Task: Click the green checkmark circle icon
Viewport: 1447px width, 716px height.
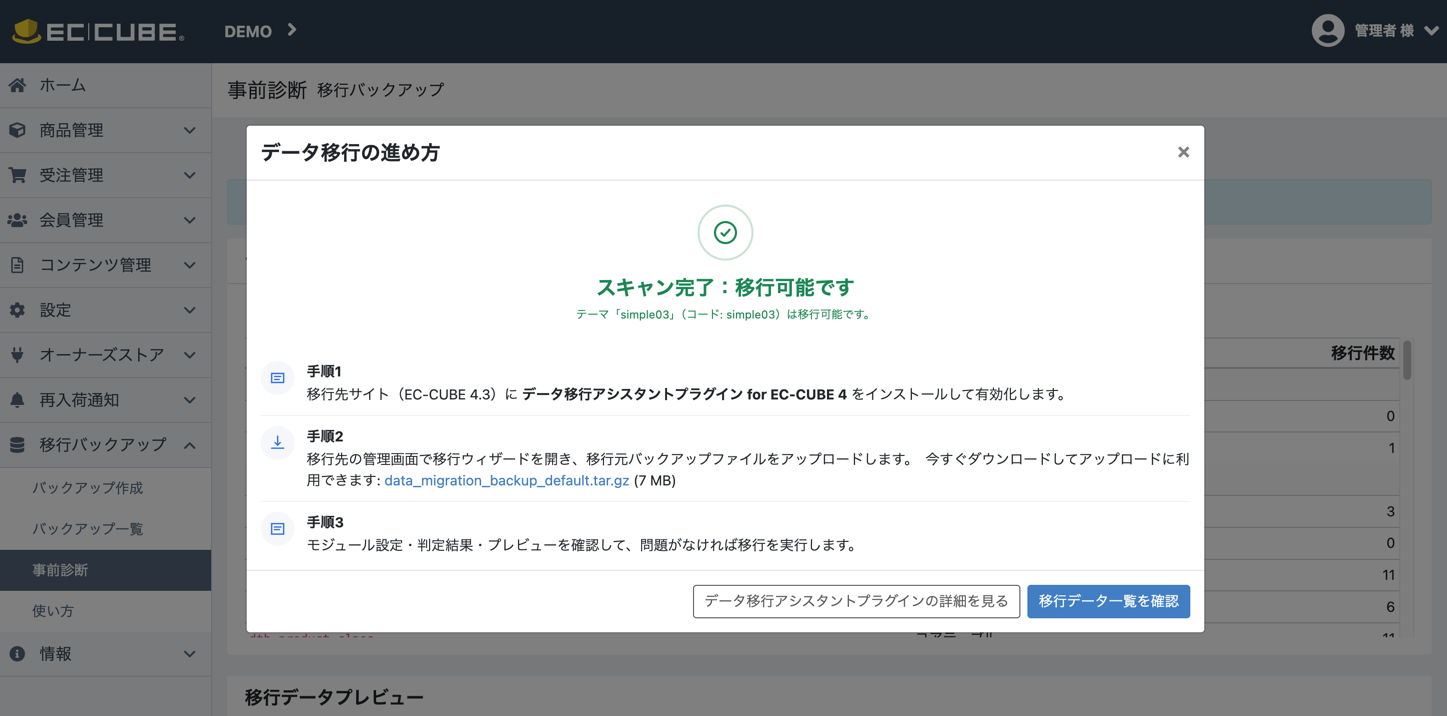Action: [725, 233]
